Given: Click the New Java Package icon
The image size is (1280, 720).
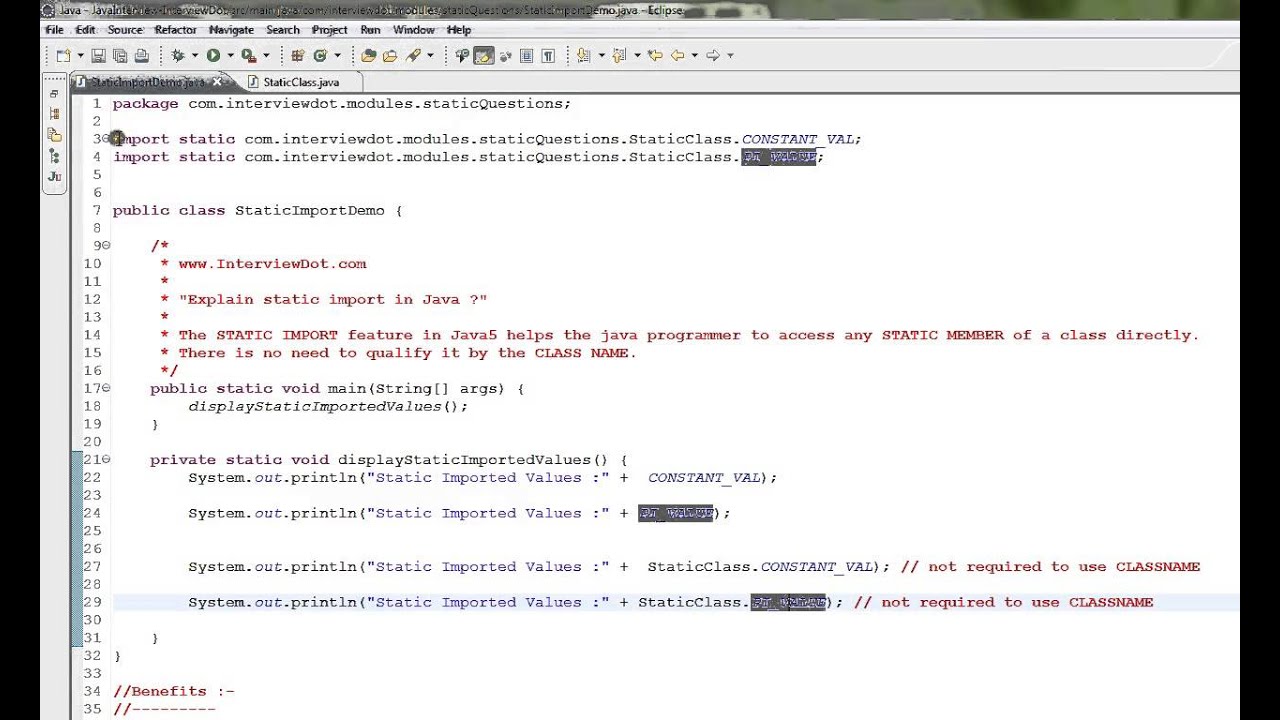Looking at the screenshot, I should [x=297, y=55].
